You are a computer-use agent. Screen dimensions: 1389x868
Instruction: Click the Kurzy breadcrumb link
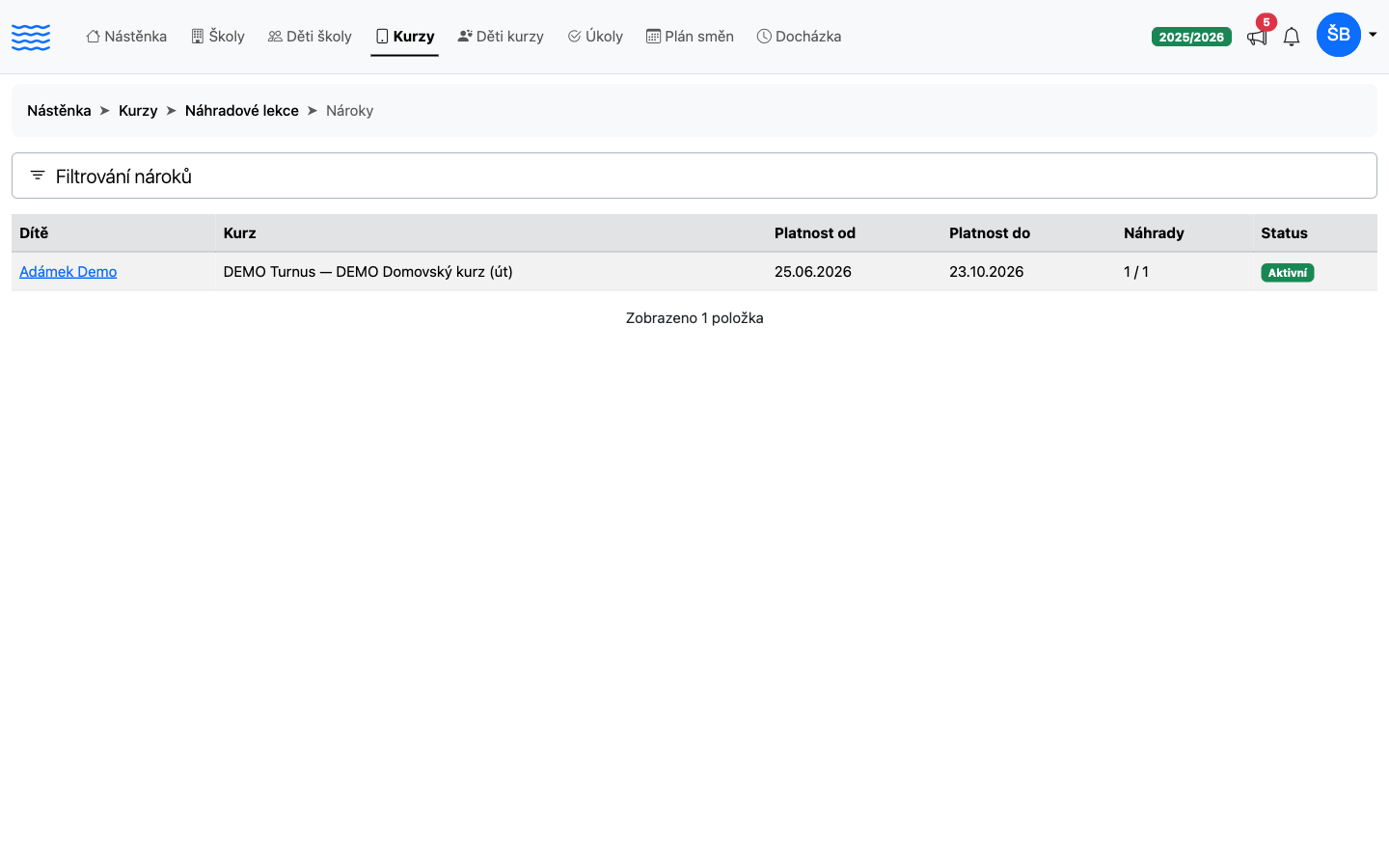(138, 111)
